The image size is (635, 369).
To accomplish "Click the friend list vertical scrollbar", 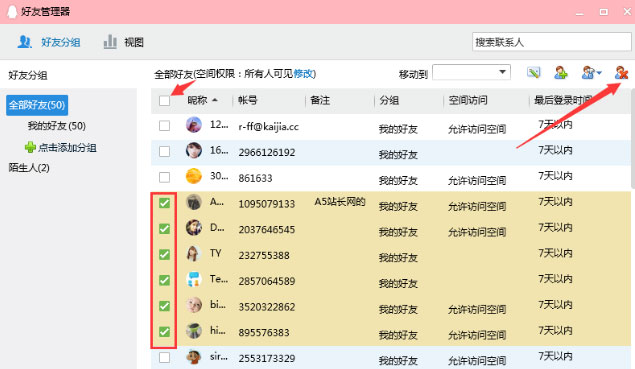I will pyautogui.click(x=633, y=139).
